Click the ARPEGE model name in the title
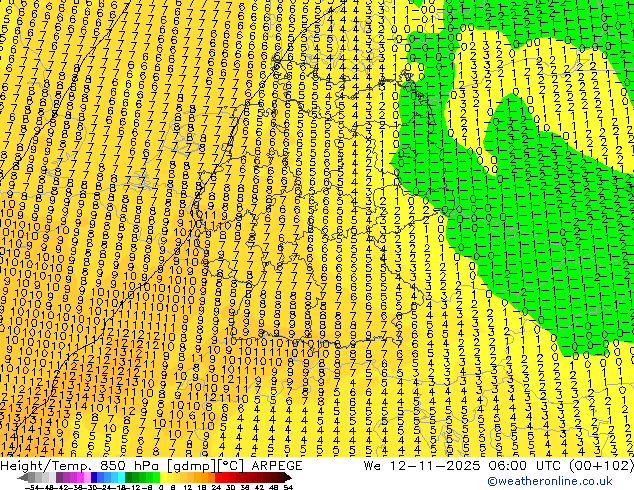 coord(277,466)
